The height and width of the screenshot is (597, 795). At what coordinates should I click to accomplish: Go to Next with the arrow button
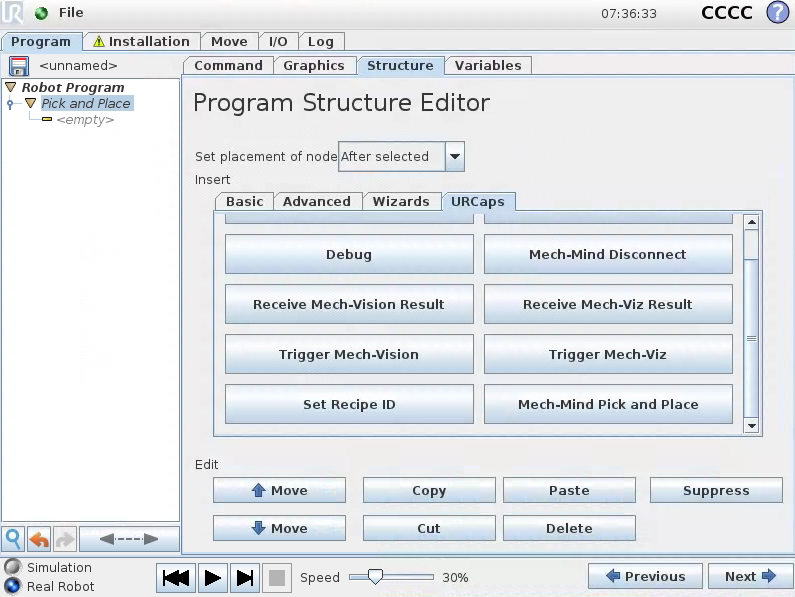(750, 576)
